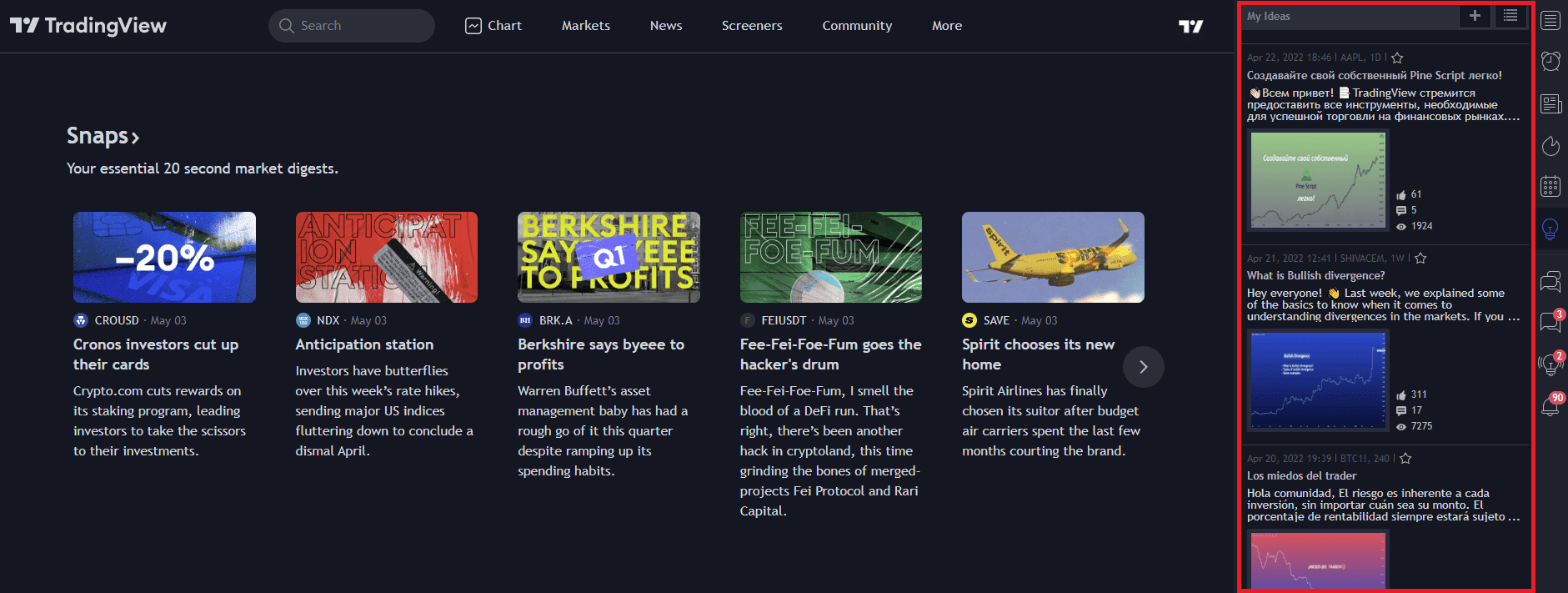
Task: Click the NDX symbol icon
Action: (x=303, y=320)
